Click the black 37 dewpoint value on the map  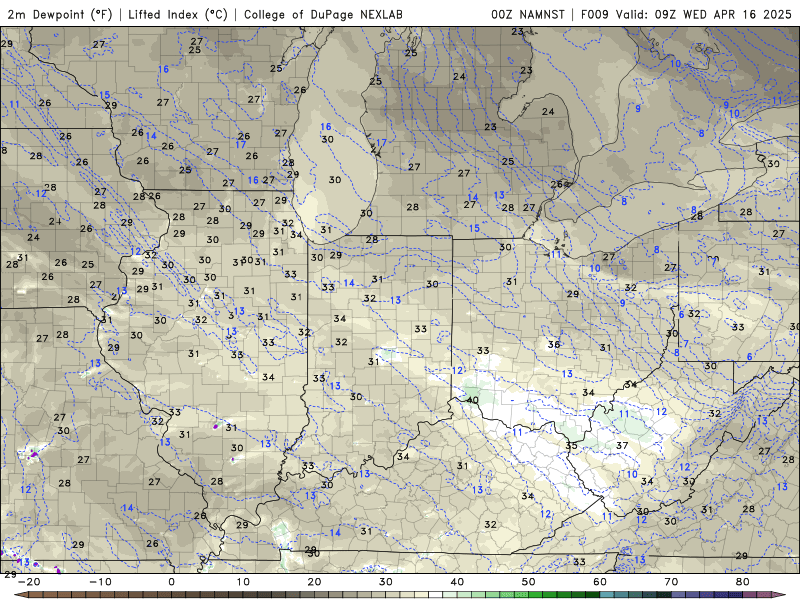[x=621, y=445]
